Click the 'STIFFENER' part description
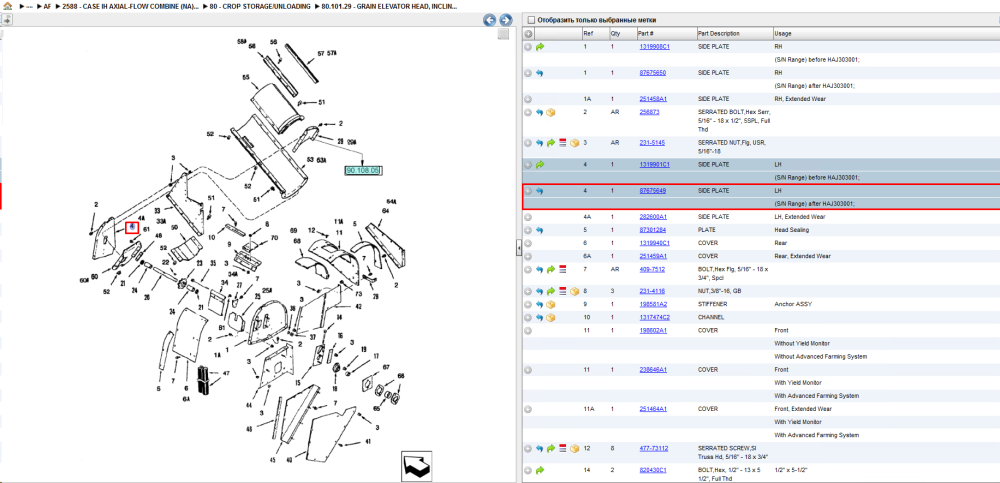Viewport: 1000px width, 483px height. (712, 304)
